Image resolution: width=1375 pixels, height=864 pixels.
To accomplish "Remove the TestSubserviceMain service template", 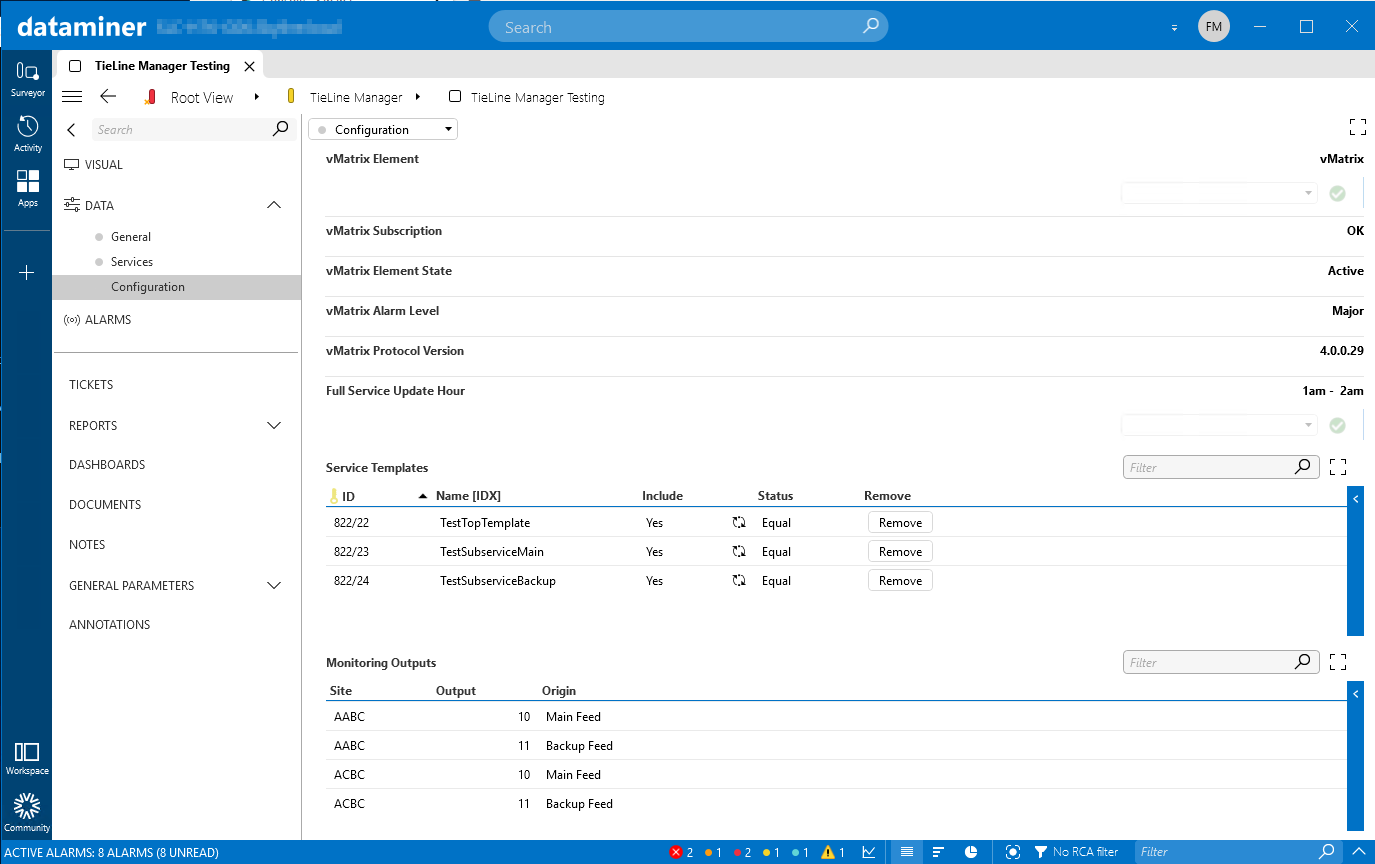I will pyautogui.click(x=900, y=552).
